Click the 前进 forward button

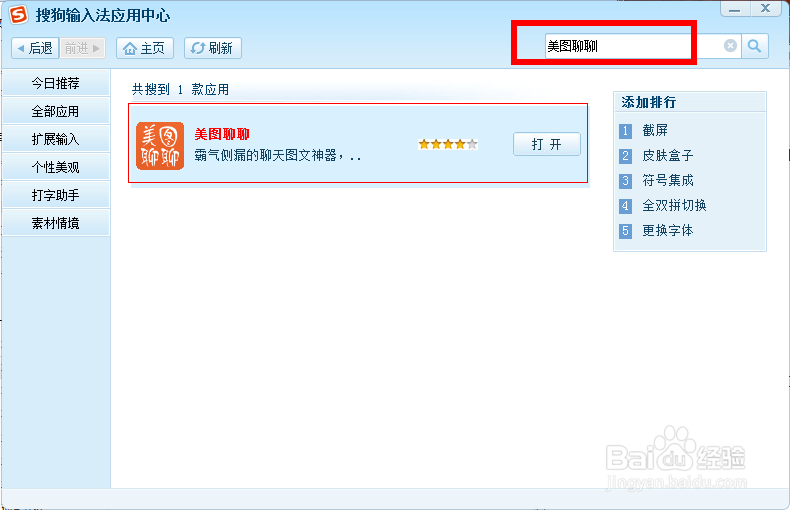pos(83,48)
